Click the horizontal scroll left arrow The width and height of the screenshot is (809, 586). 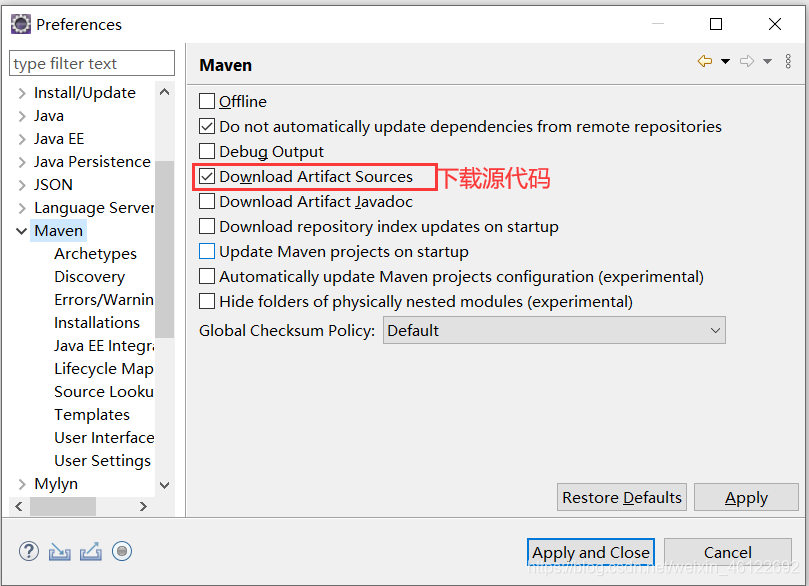point(19,507)
